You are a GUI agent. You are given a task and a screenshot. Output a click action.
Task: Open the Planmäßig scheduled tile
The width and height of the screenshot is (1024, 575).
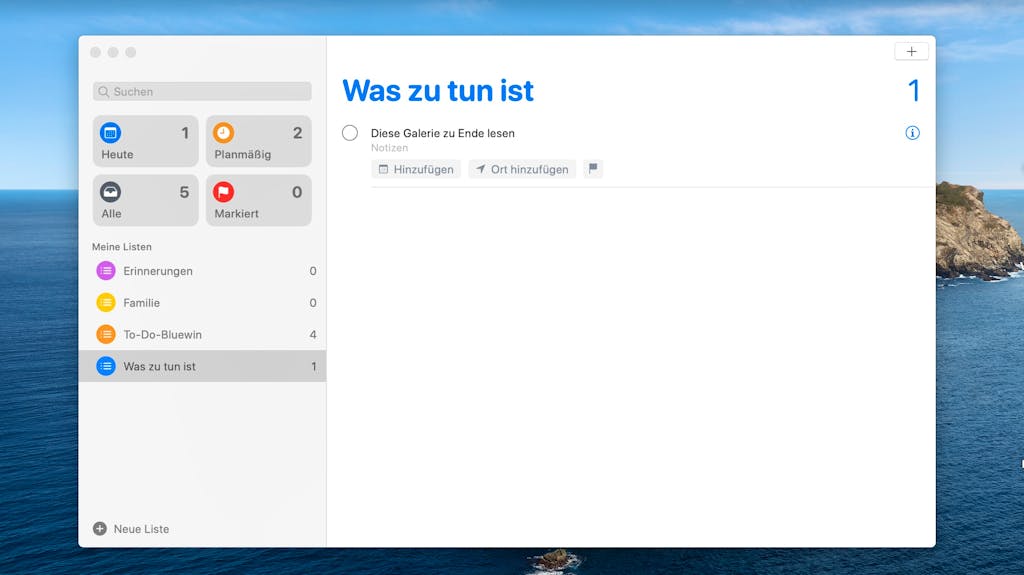point(259,141)
